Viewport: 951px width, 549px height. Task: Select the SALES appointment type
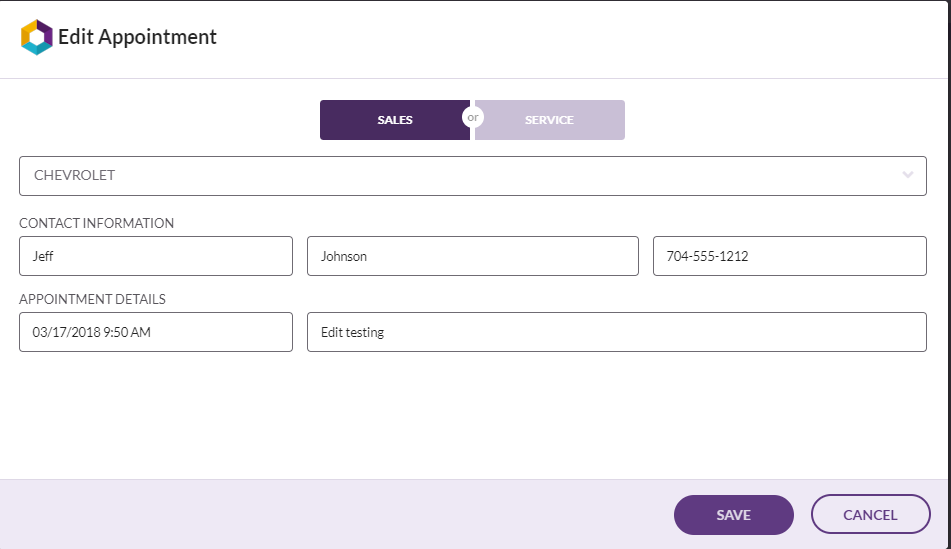(x=395, y=120)
